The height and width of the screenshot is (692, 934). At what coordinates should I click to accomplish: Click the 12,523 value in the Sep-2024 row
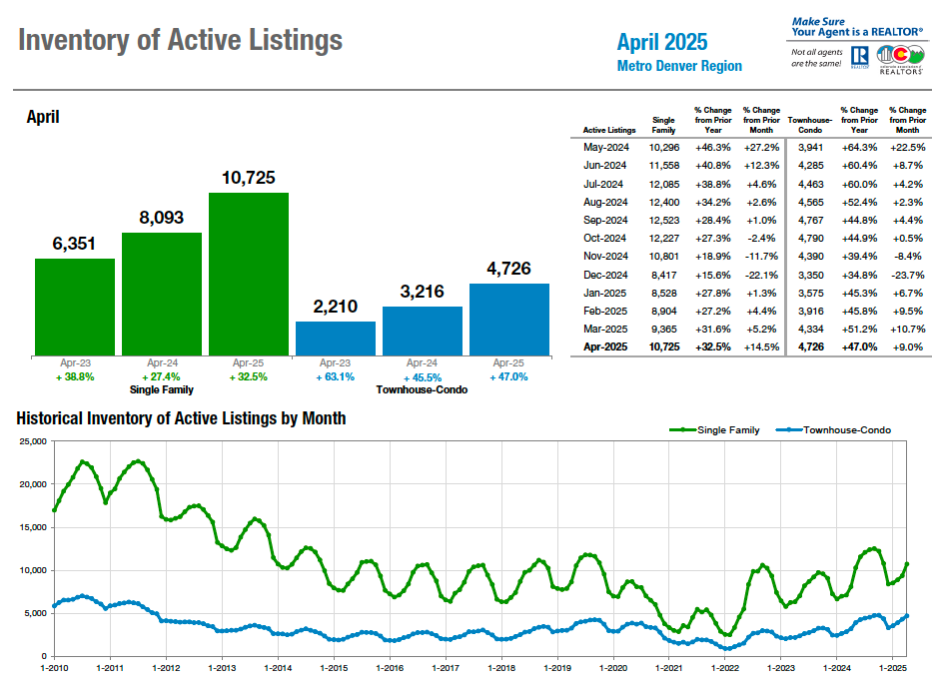(x=664, y=220)
